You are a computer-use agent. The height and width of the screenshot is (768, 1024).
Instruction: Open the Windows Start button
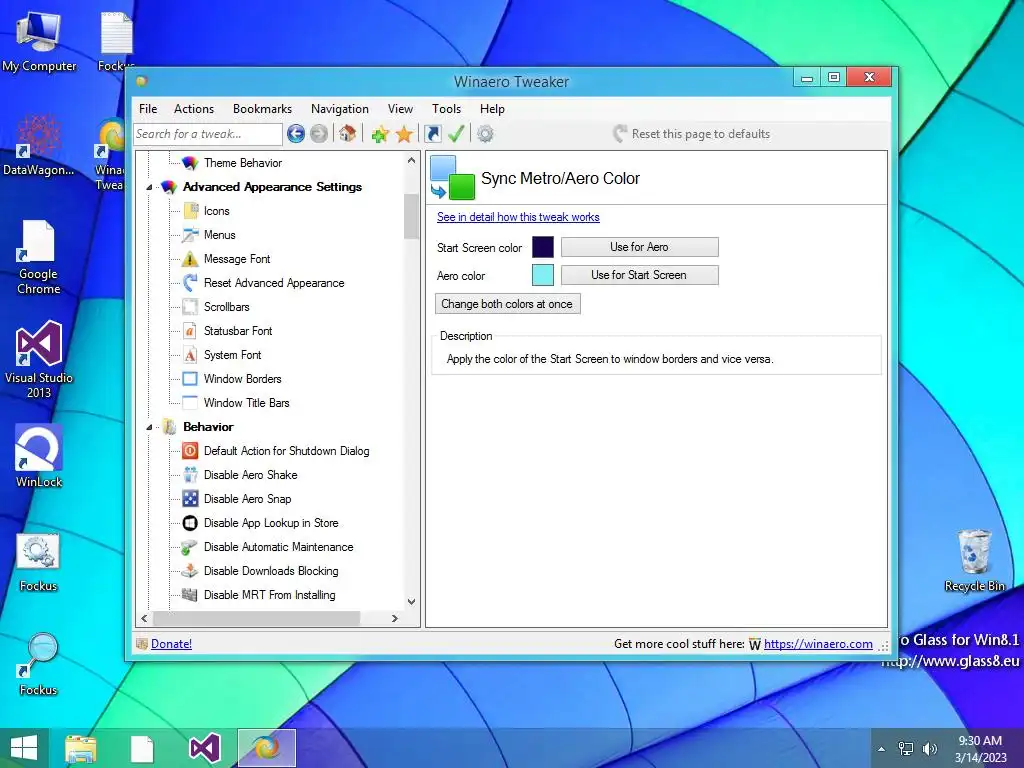24,748
